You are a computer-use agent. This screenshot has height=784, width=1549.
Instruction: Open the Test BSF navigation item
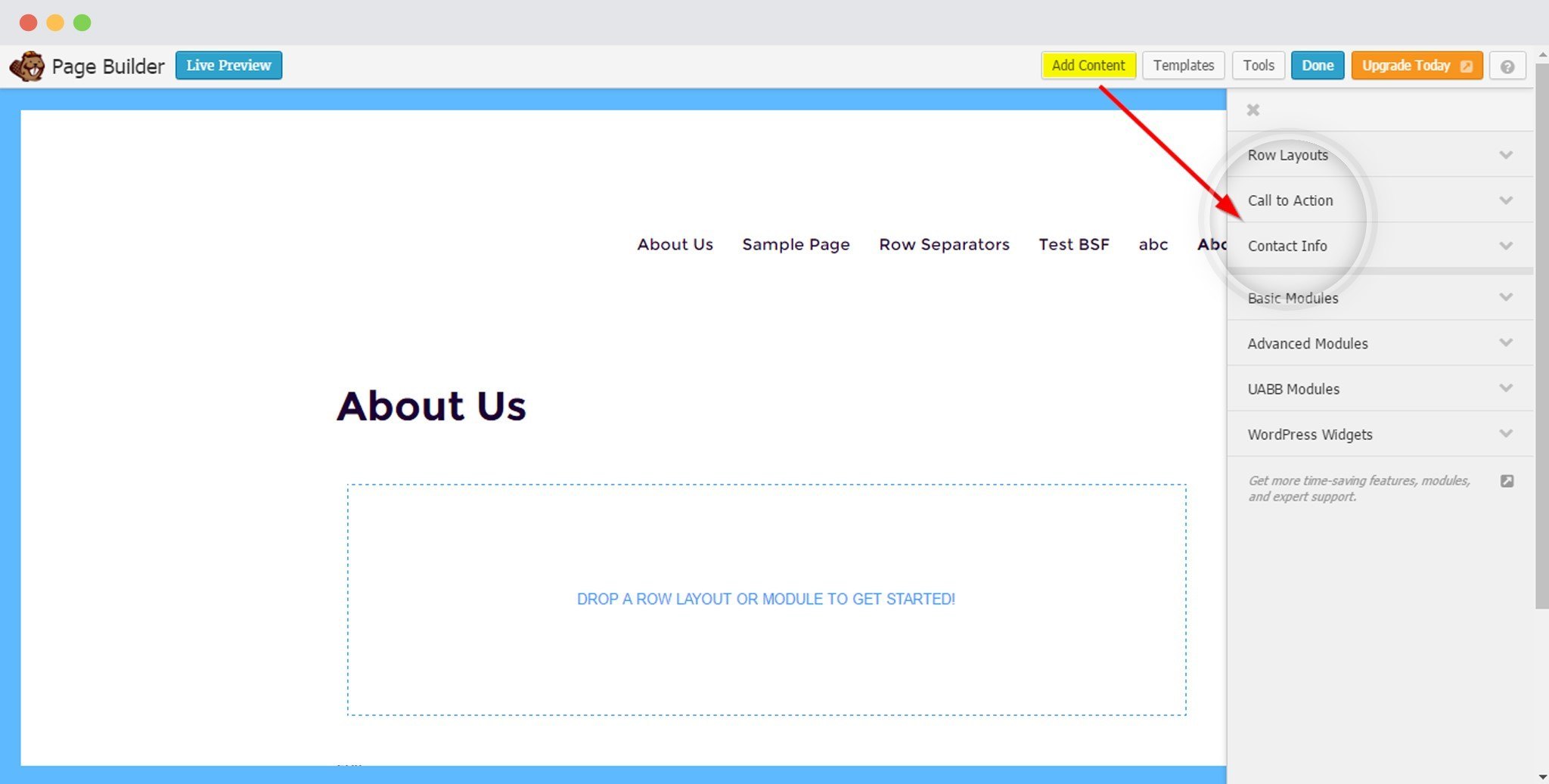1074,243
